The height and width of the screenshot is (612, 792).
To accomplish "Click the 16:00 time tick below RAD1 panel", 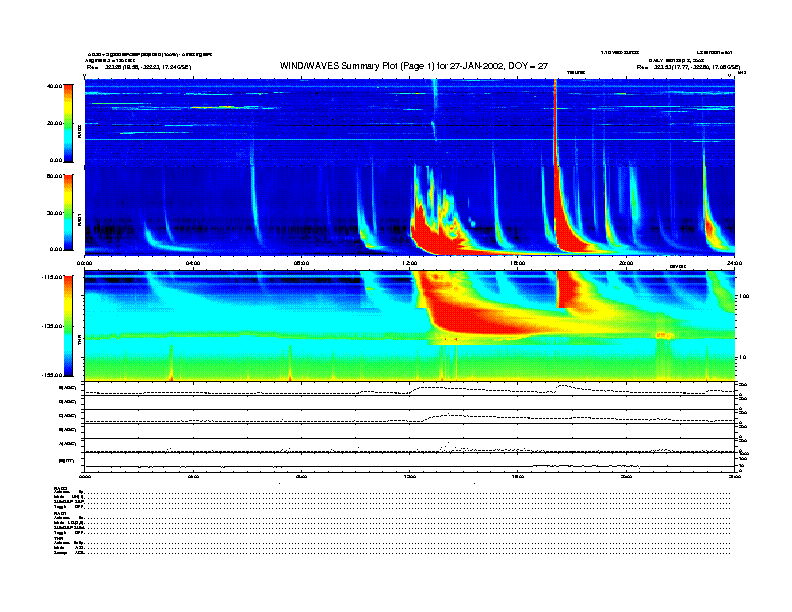I will coord(518,263).
